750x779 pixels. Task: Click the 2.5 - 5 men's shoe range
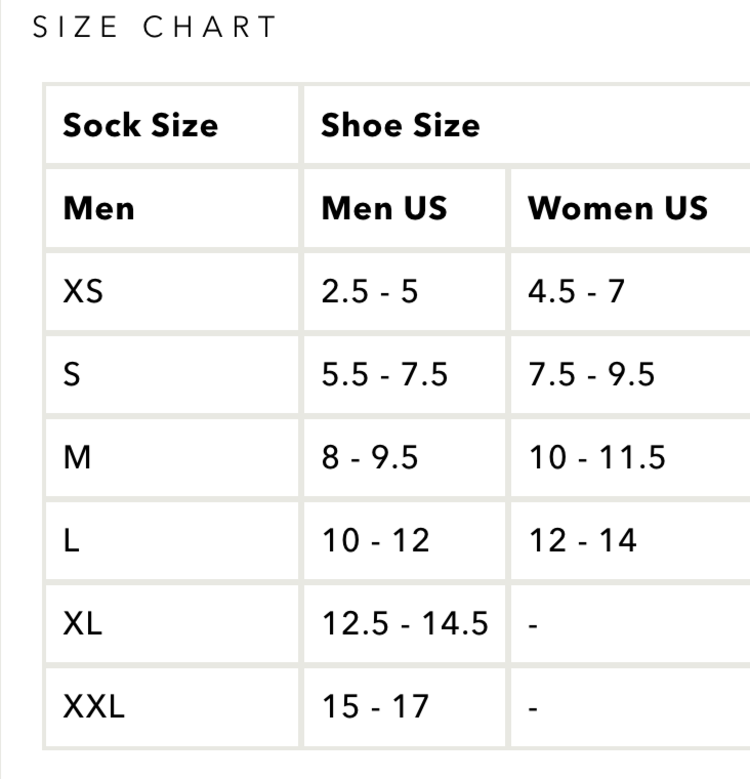[x=370, y=291]
